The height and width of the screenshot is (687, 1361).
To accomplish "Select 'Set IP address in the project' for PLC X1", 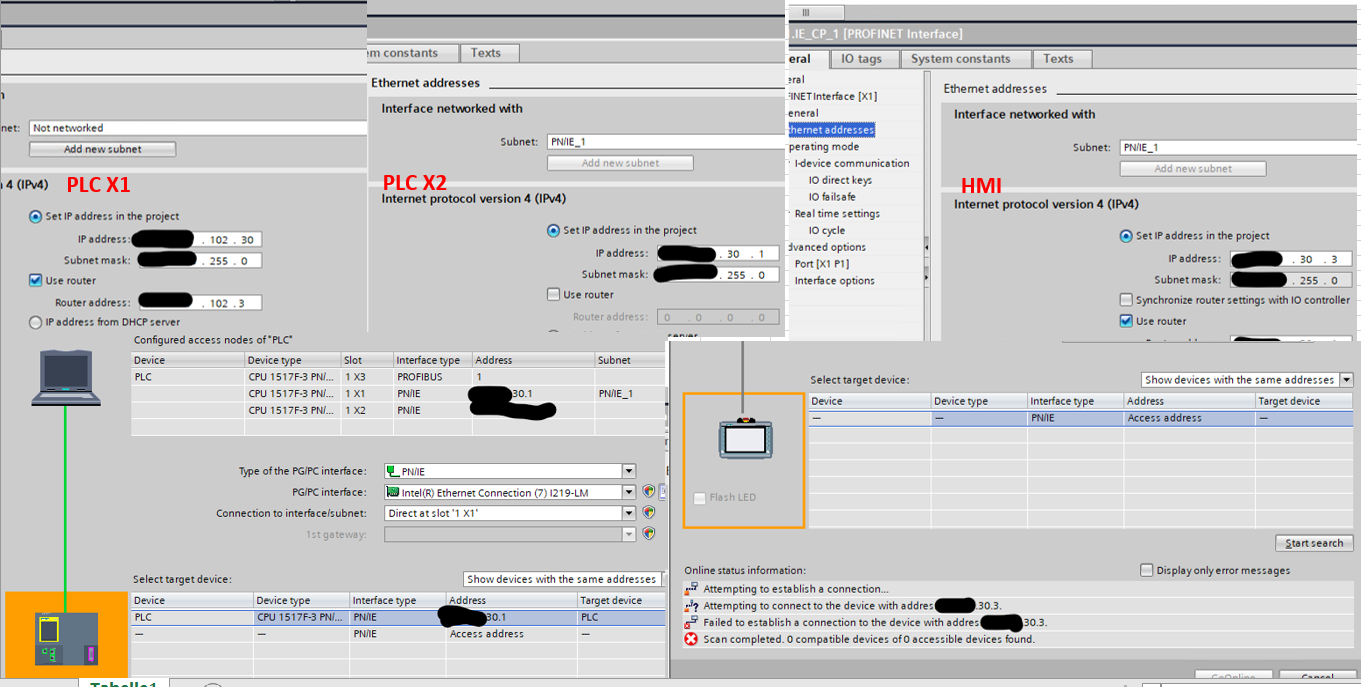I will 36,216.
